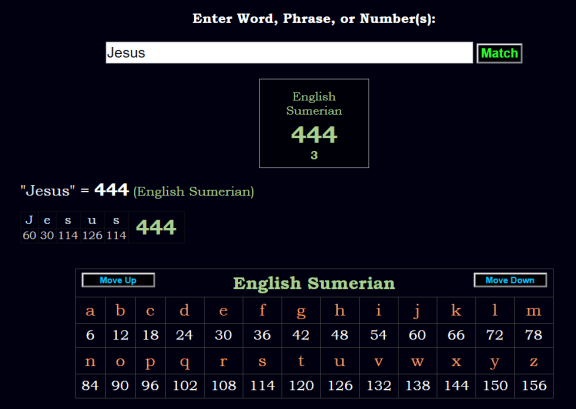Click letter f in cipher chart
Image resolution: width=576 pixels, height=409 pixels.
pyautogui.click(x=262, y=311)
